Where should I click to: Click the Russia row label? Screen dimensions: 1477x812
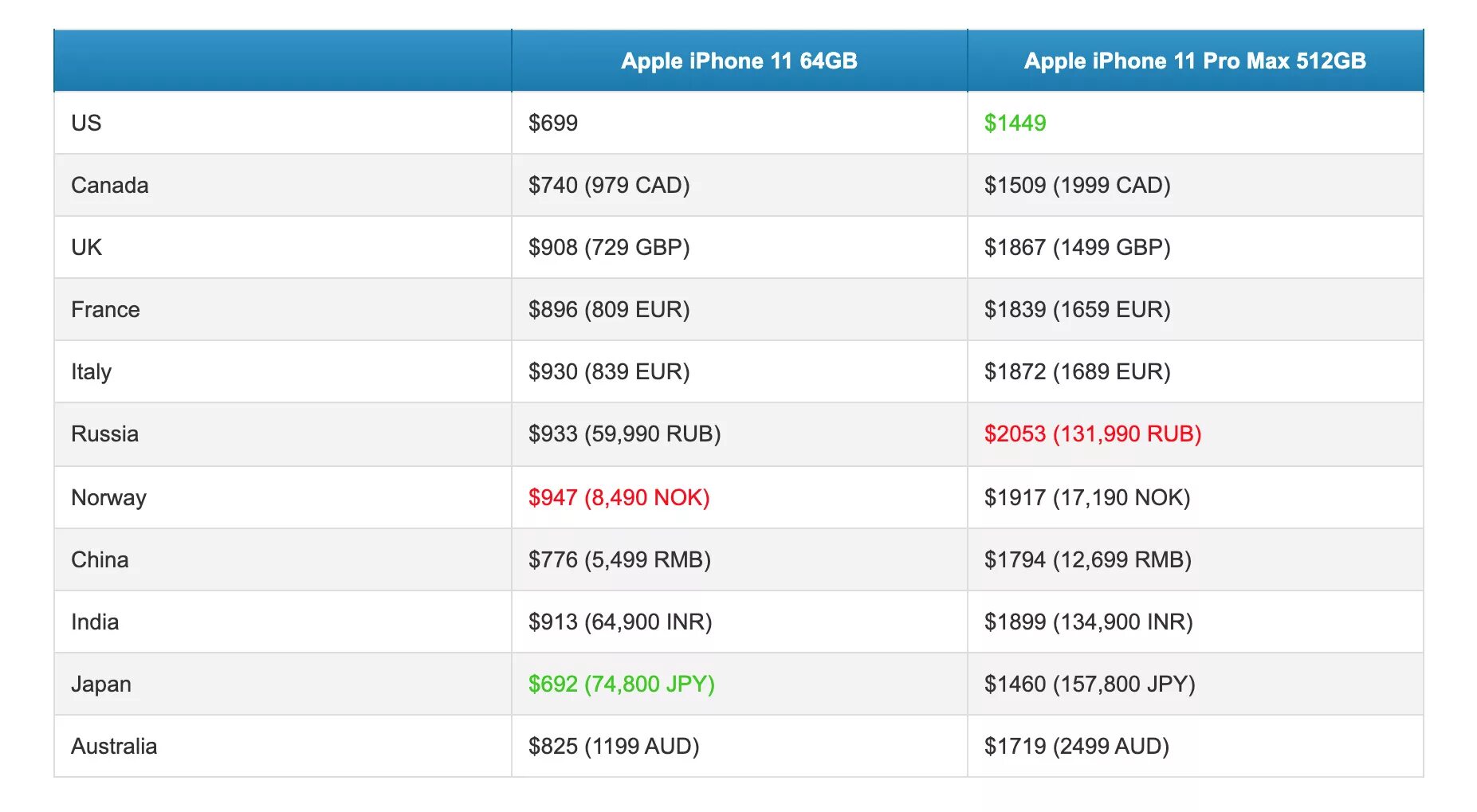pos(104,434)
